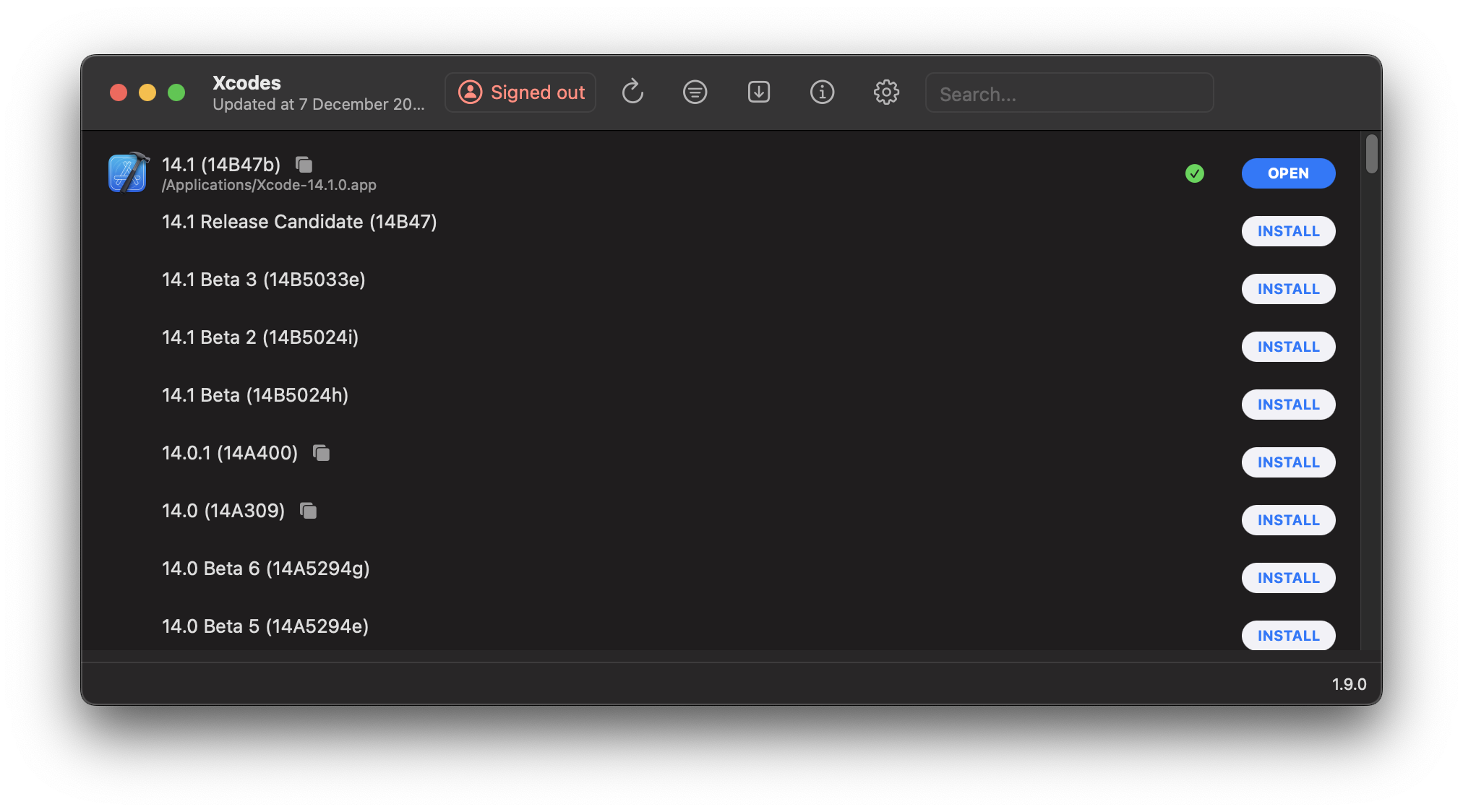Image resolution: width=1463 pixels, height=812 pixels.
Task: Click the Updated at 7 December subtitle
Action: pyautogui.click(x=319, y=104)
